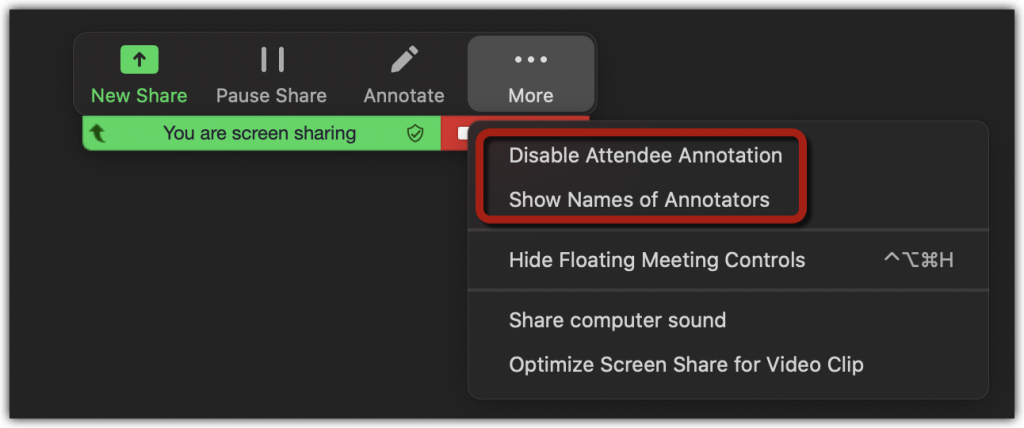Collapse the More dropdown via its label

(x=531, y=95)
